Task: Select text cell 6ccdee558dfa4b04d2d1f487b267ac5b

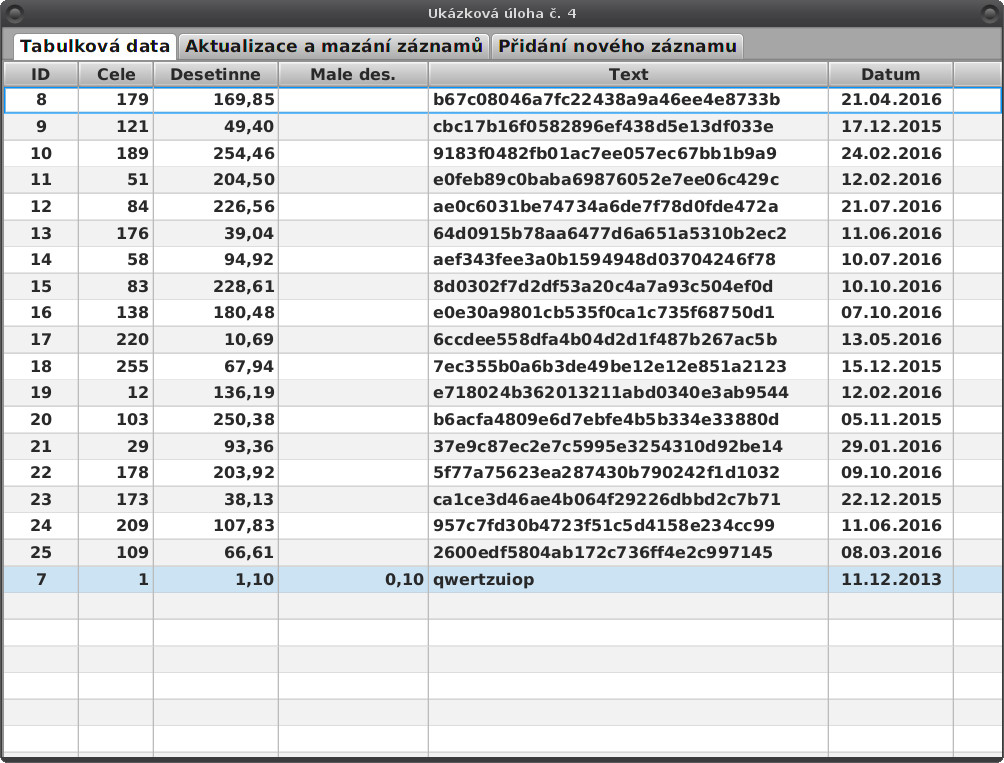Action: point(628,340)
